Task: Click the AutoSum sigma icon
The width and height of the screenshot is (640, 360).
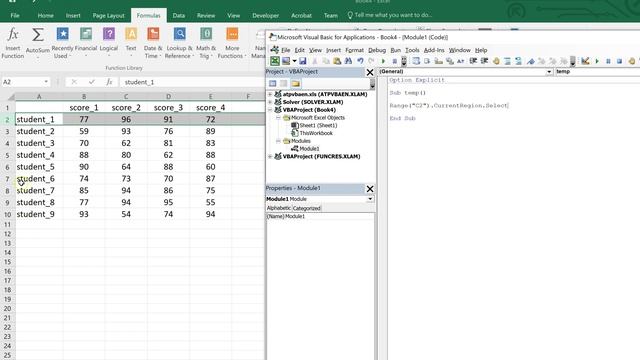Action: [38, 34]
